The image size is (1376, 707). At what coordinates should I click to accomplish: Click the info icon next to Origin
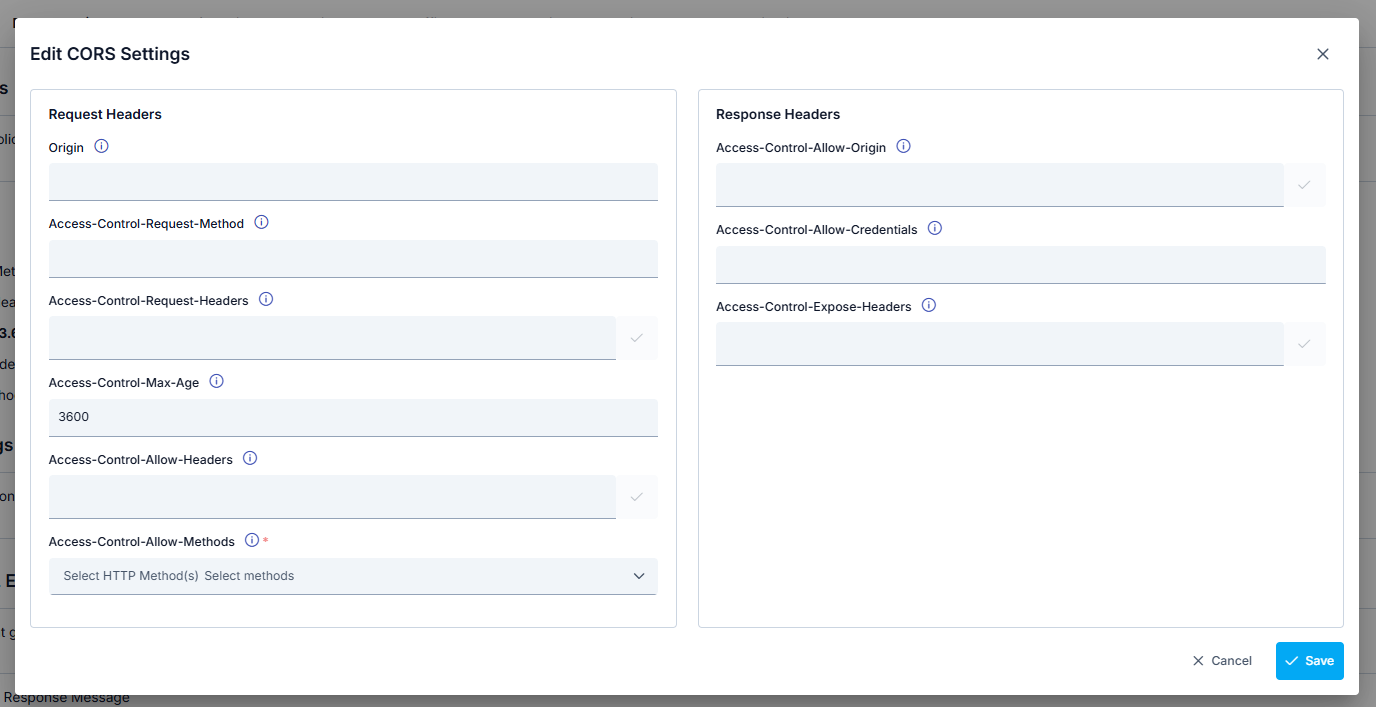coord(101,146)
